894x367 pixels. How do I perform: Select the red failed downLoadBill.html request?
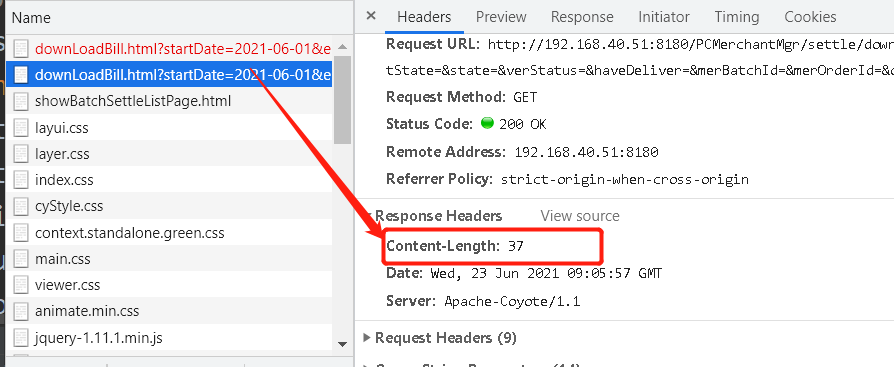(169, 48)
